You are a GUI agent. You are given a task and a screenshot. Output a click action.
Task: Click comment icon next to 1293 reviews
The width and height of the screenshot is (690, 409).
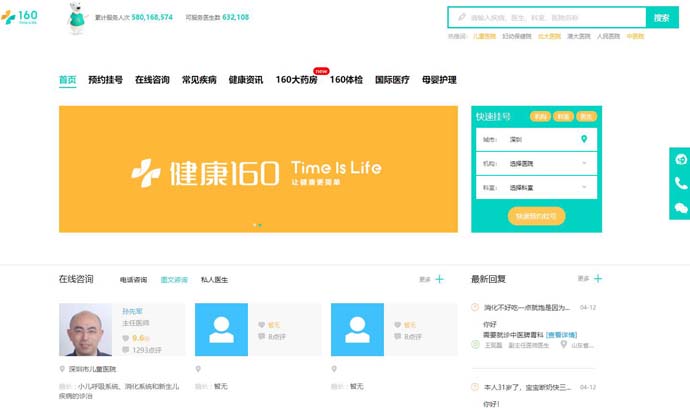tap(126, 350)
